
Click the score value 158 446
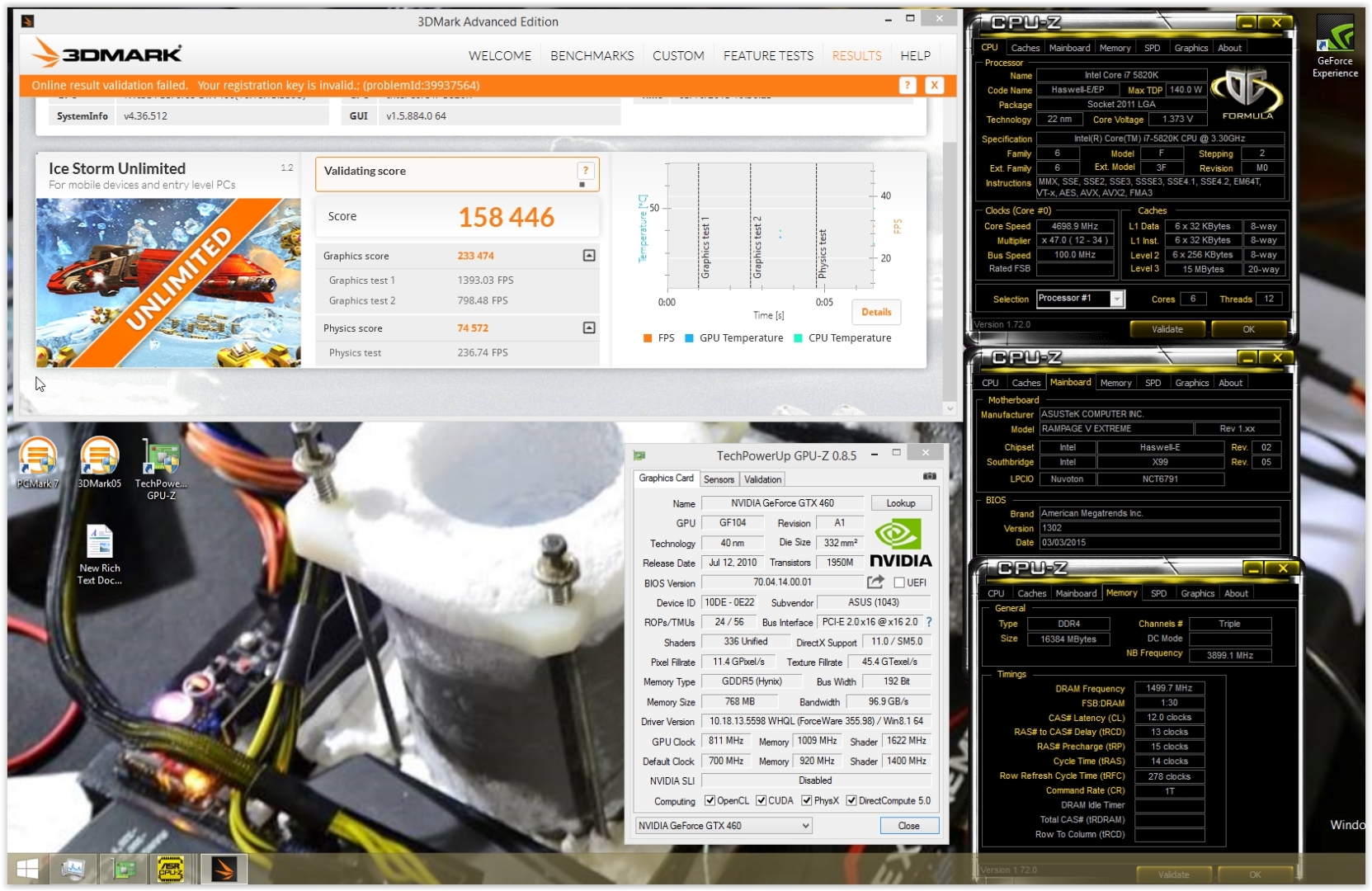click(506, 218)
